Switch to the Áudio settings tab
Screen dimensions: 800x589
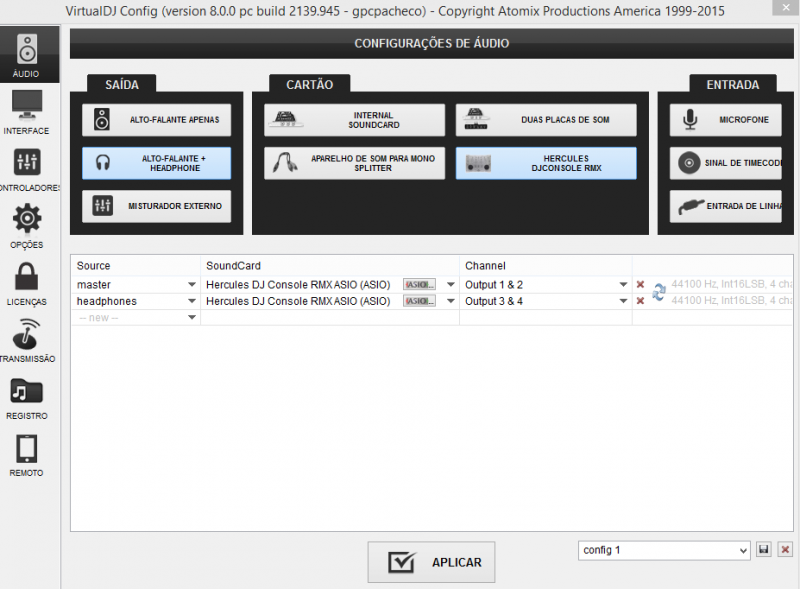pos(27,55)
